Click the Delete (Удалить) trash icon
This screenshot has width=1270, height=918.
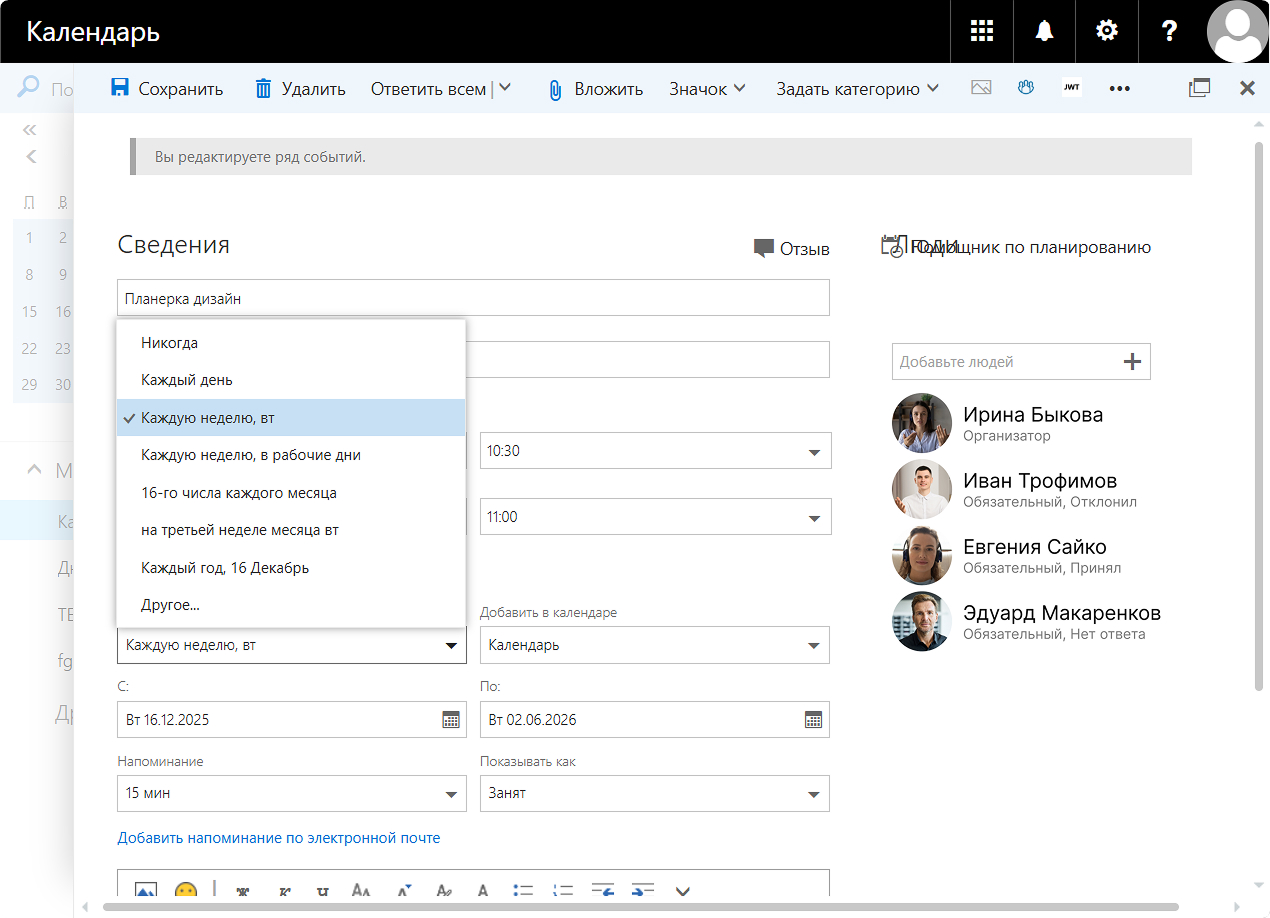(x=263, y=88)
